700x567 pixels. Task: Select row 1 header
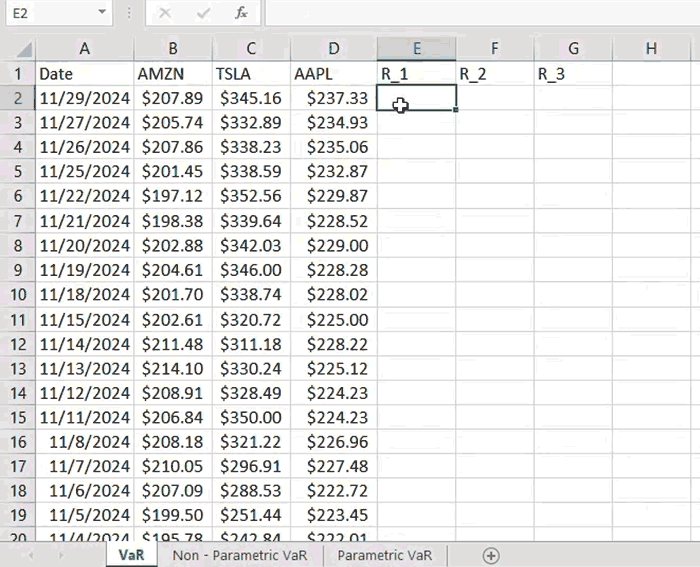point(18,74)
